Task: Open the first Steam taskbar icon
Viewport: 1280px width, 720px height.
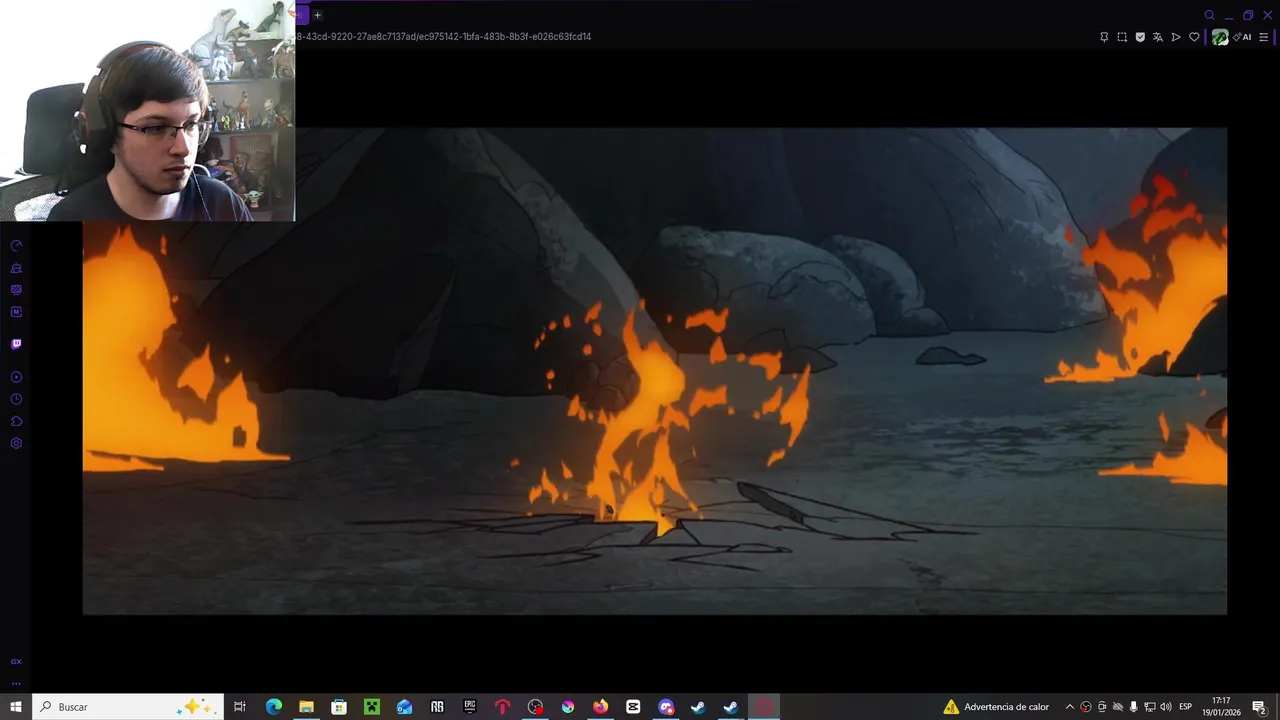Action: coord(698,707)
